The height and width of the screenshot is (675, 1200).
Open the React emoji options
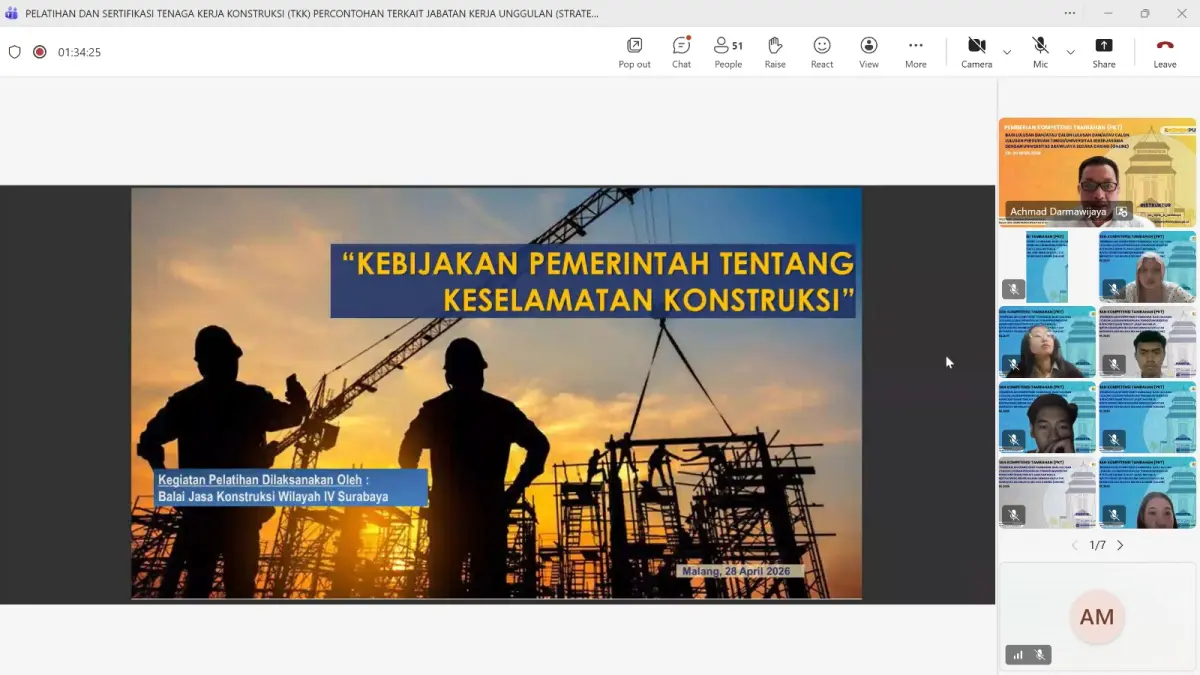click(822, 52)
